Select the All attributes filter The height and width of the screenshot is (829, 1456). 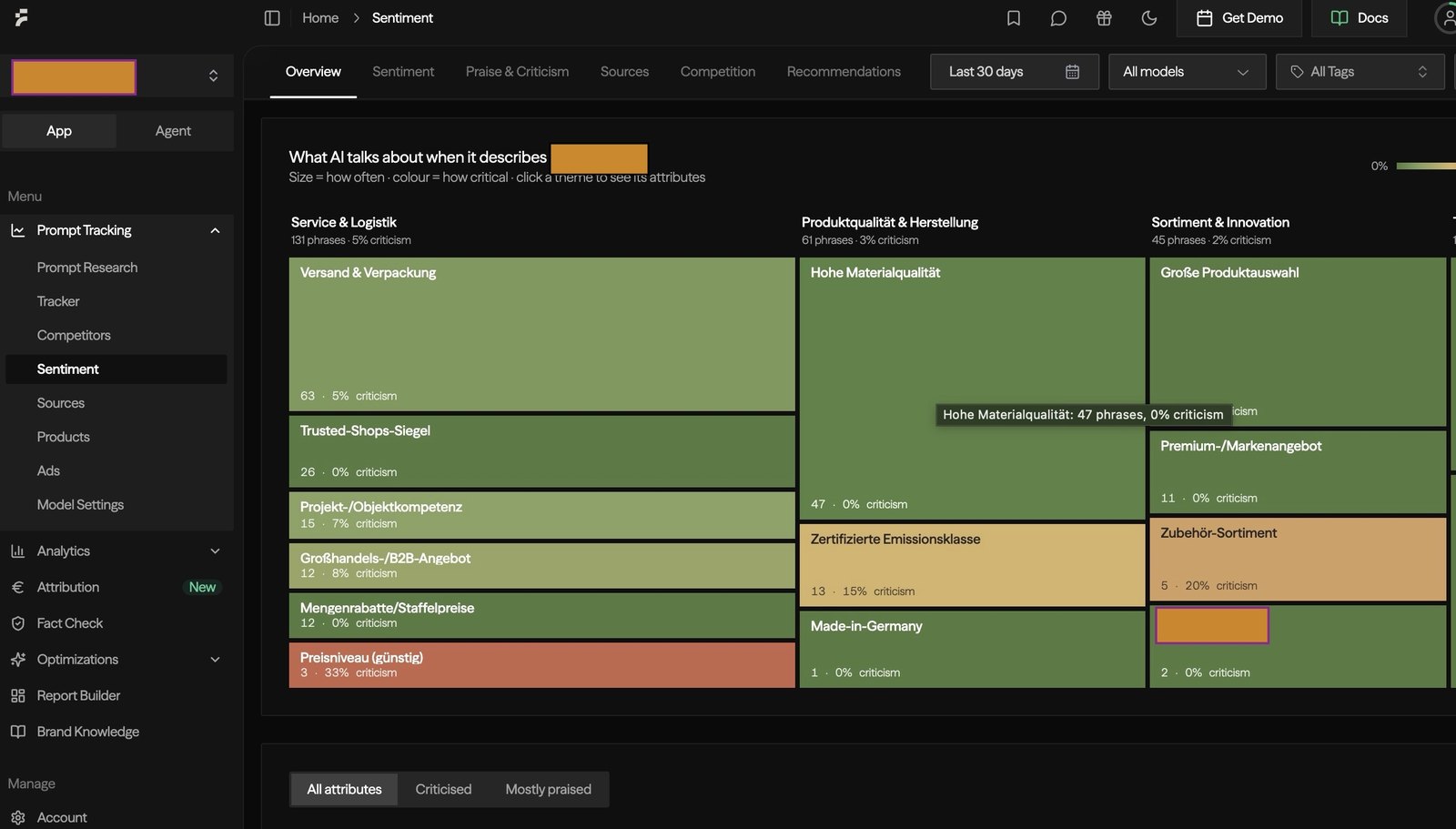pos(344,790)
